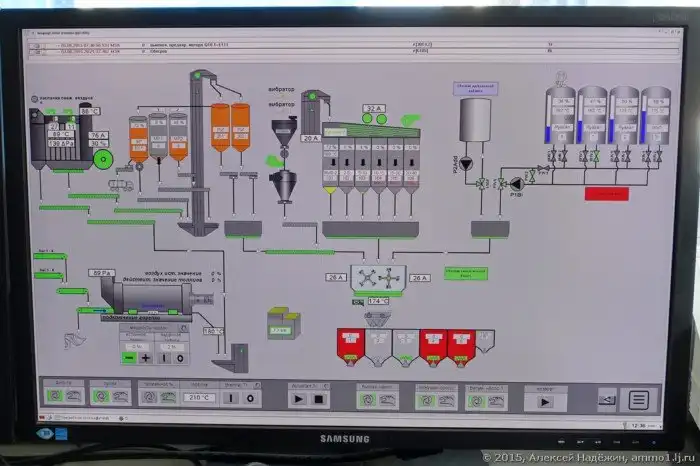This screenshot has width=700, height=466.
Task: Click the 216 °C temperature setpoint field
Action: click(x=198, y=398)
